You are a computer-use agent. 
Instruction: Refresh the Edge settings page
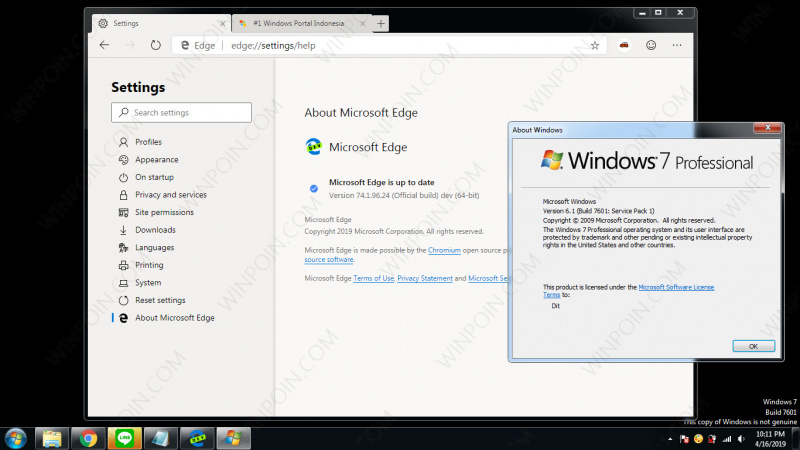[156, 45]
